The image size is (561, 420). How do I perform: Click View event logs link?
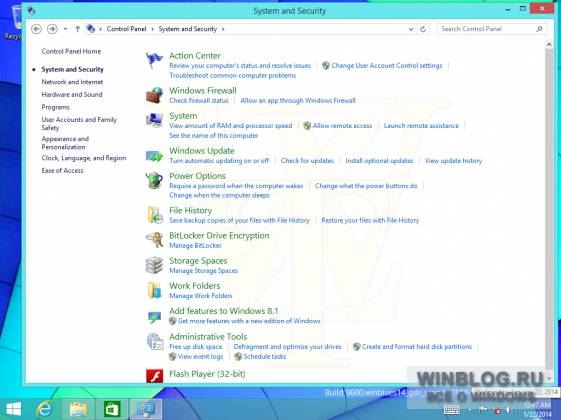pos(200,356)
